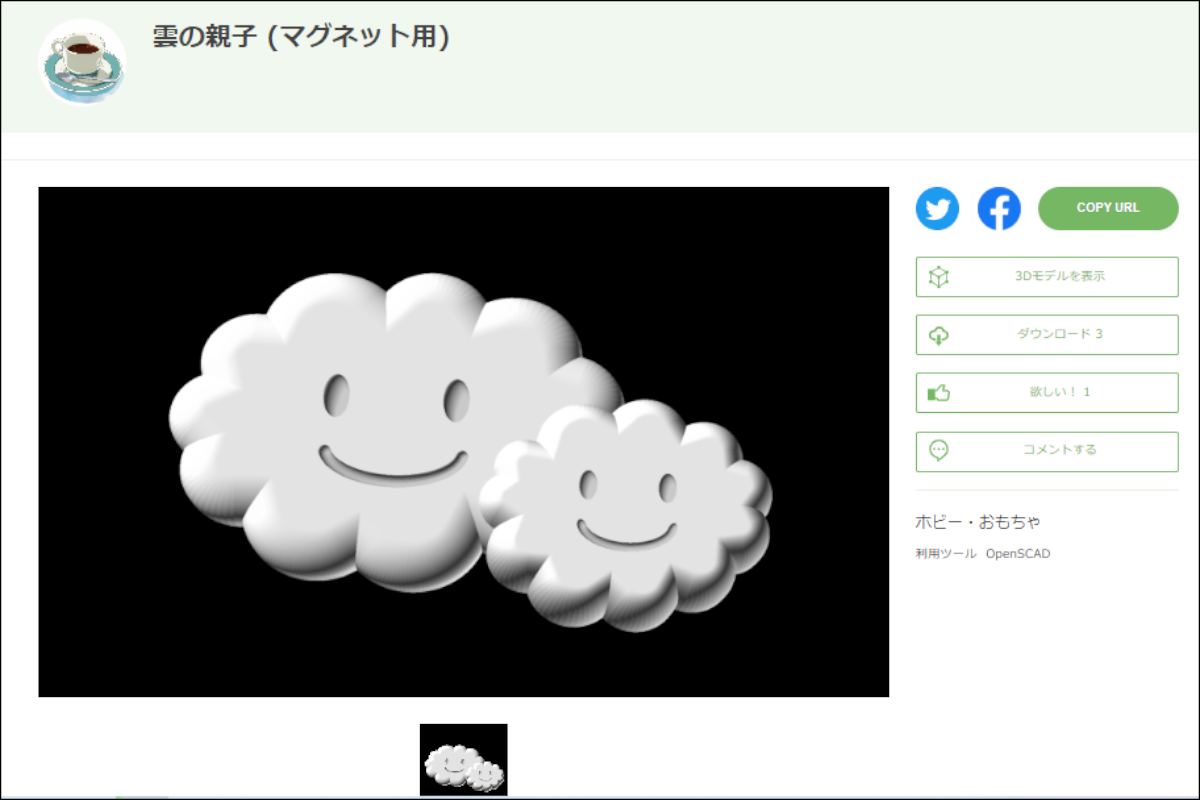Click the cloud download icon
1200x800 pixels.
[938, 335]
